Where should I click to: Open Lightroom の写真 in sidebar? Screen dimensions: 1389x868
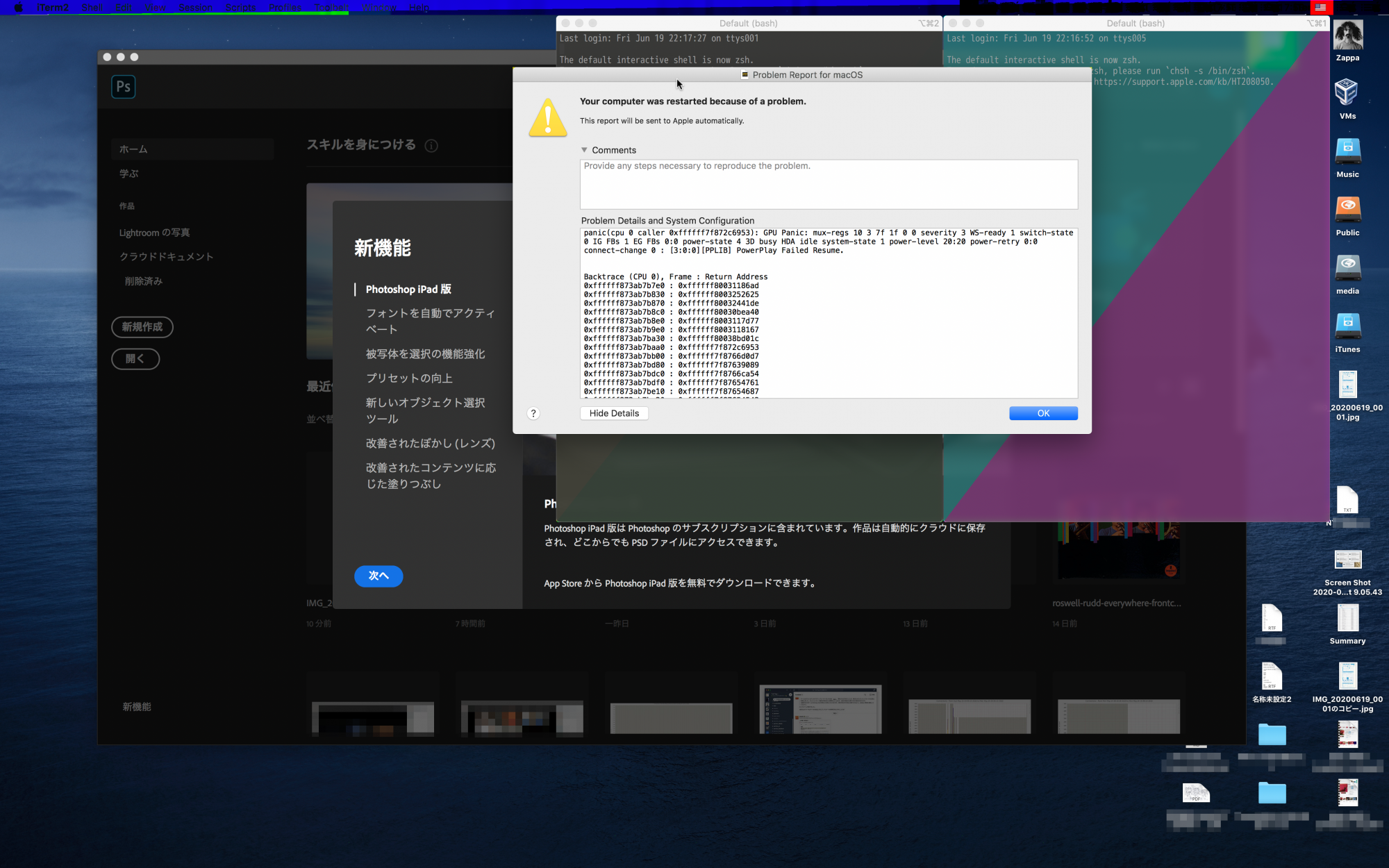click(x=154, y=233)
